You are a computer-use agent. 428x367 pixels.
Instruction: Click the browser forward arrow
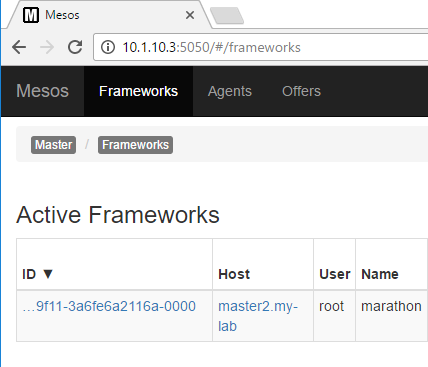[x=47, y=47]
